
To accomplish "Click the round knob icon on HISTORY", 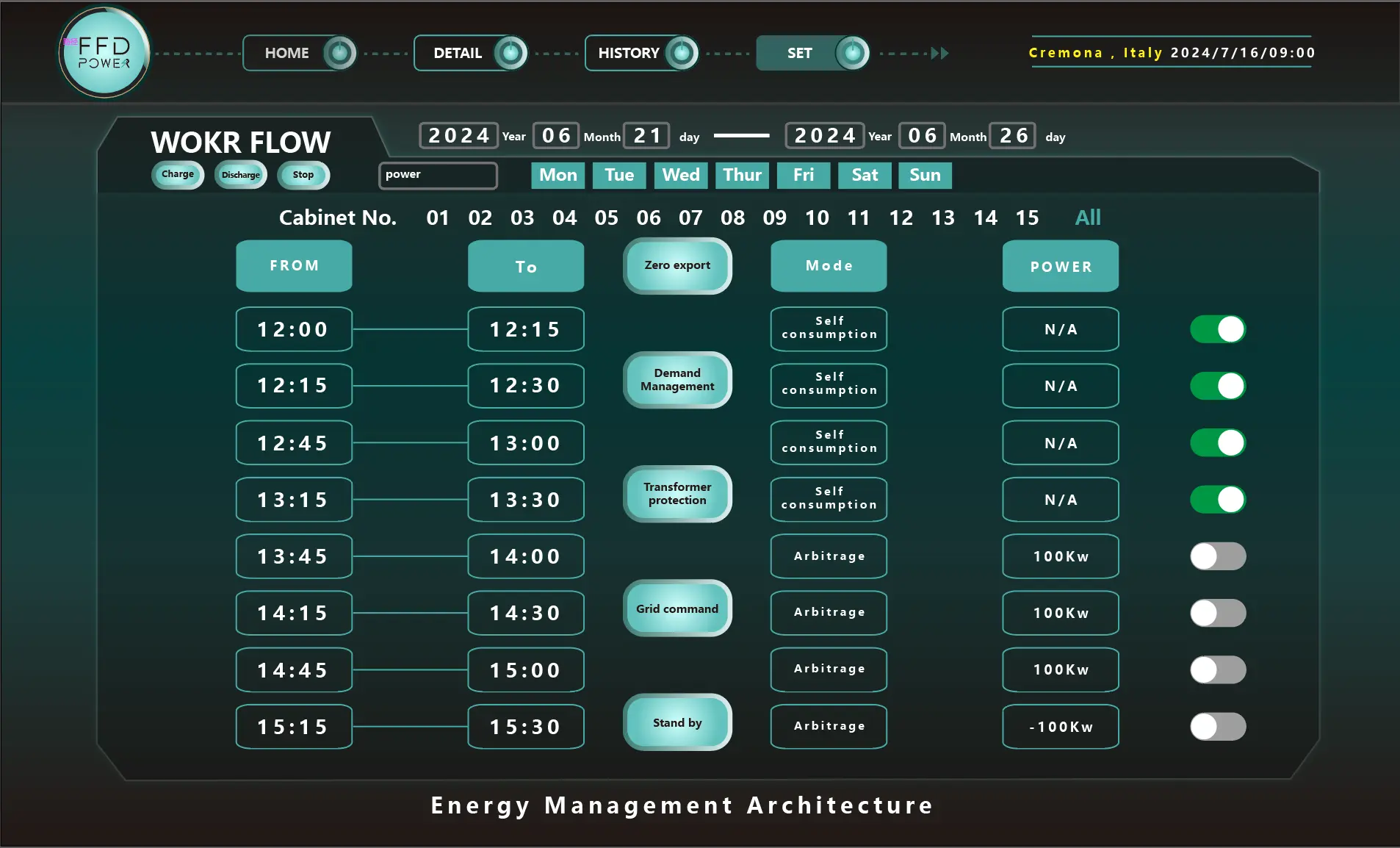I will [x=682, y=53].
